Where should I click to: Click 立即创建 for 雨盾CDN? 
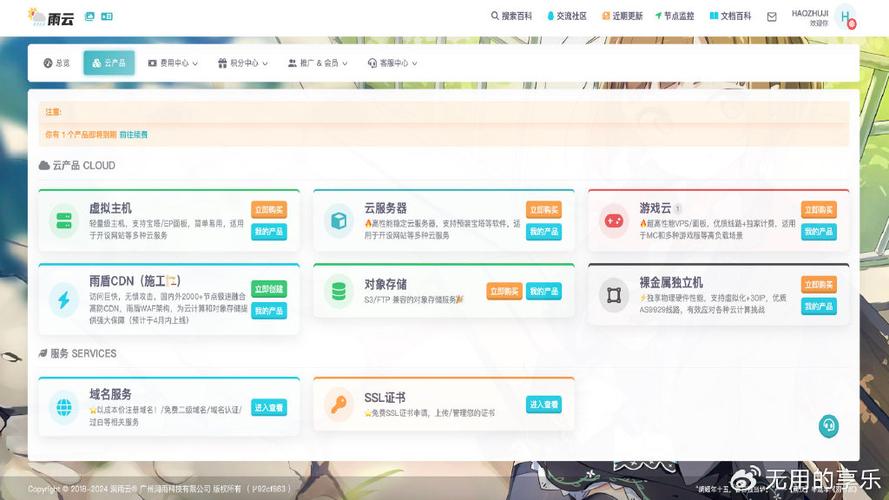[x=269, y=289]
